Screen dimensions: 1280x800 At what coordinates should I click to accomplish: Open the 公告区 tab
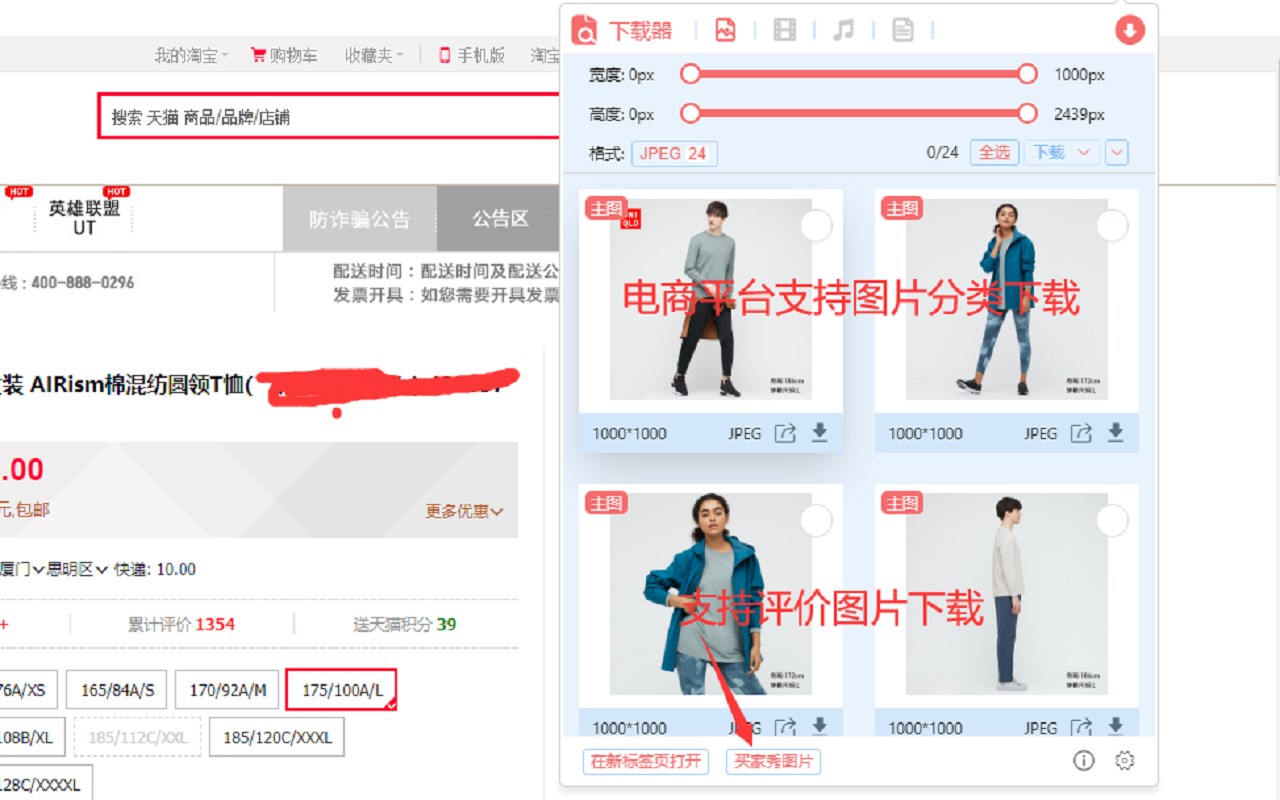[499, 218]
